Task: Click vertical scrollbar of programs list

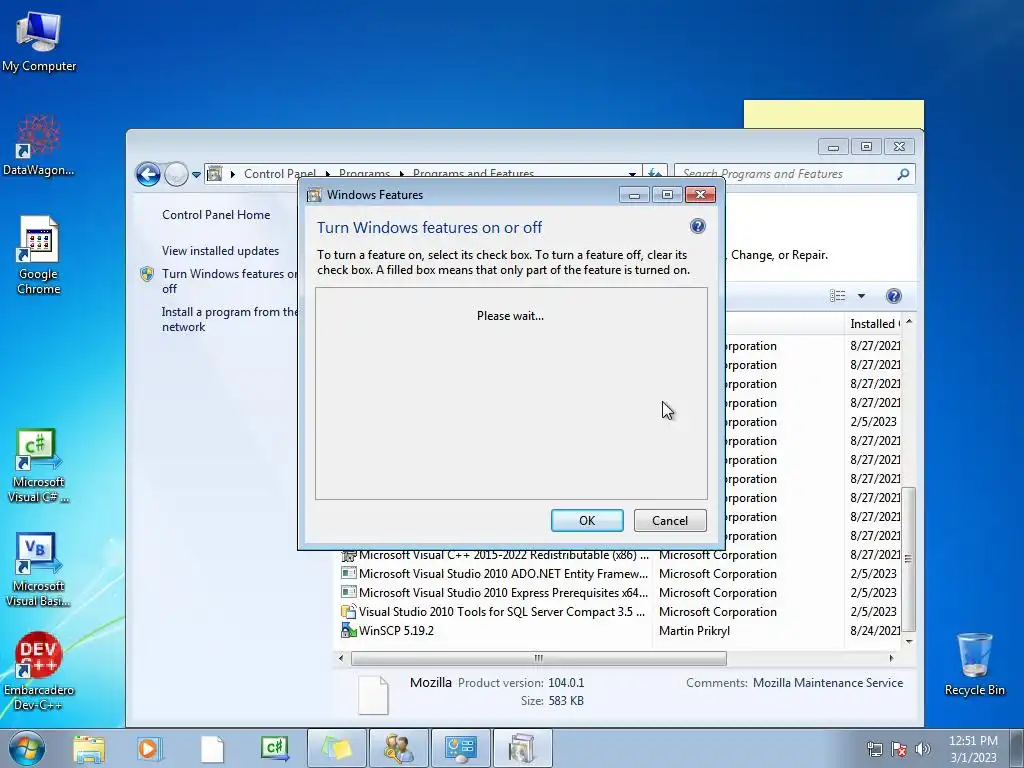Action: [x=908, y=559]
